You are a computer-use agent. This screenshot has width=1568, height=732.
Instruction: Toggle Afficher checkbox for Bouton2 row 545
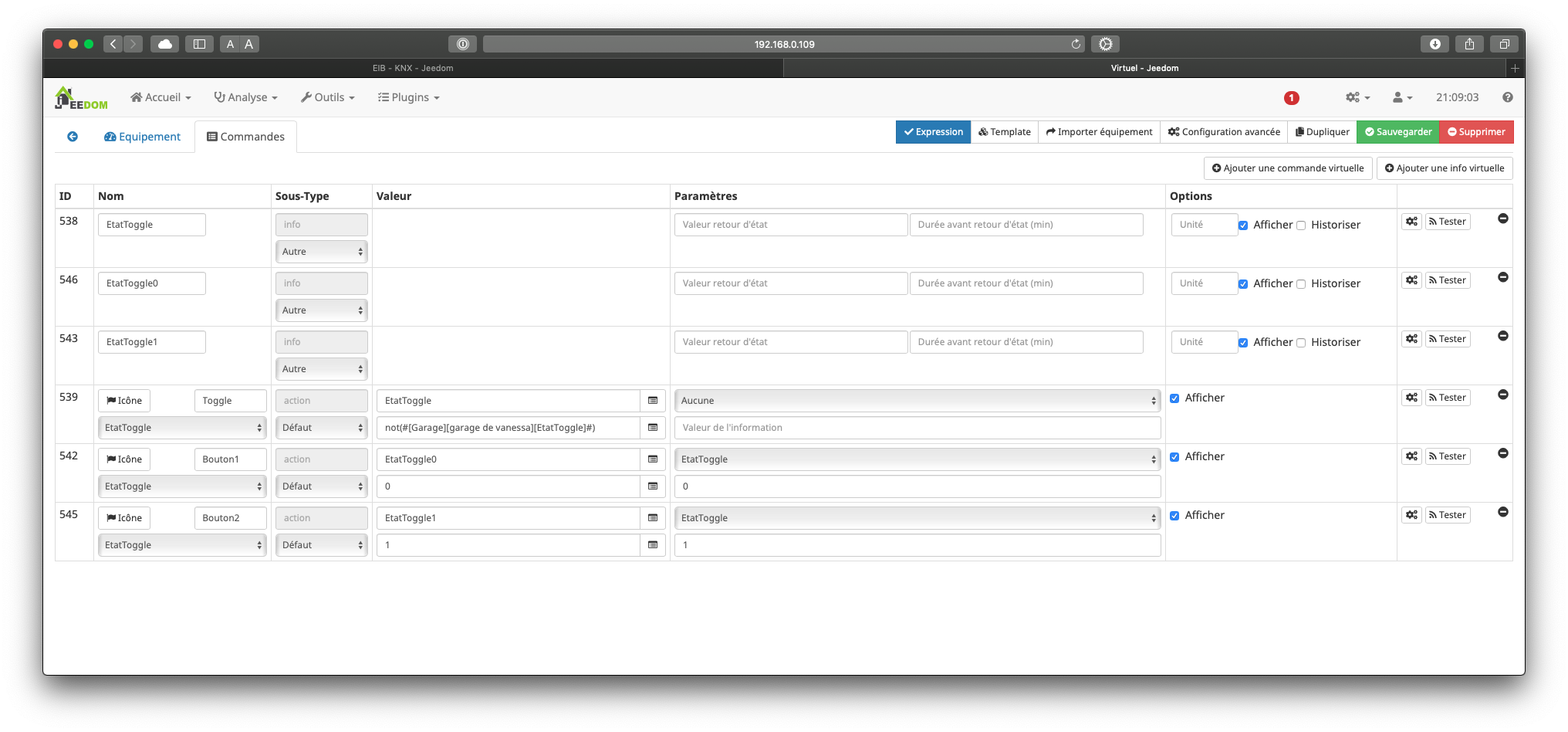pos(1174,516)
